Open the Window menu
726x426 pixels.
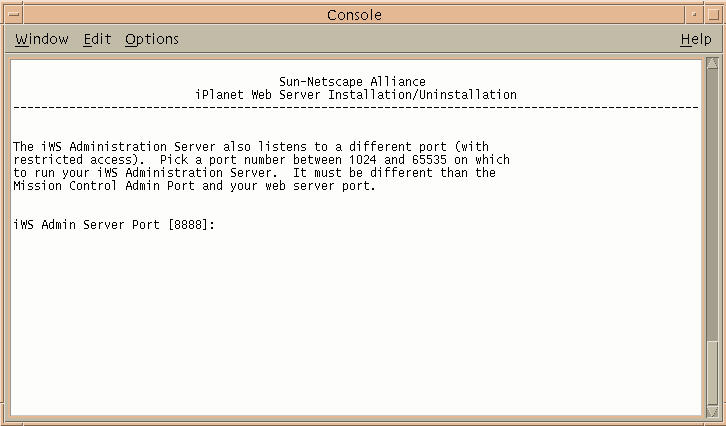point(42,39)
